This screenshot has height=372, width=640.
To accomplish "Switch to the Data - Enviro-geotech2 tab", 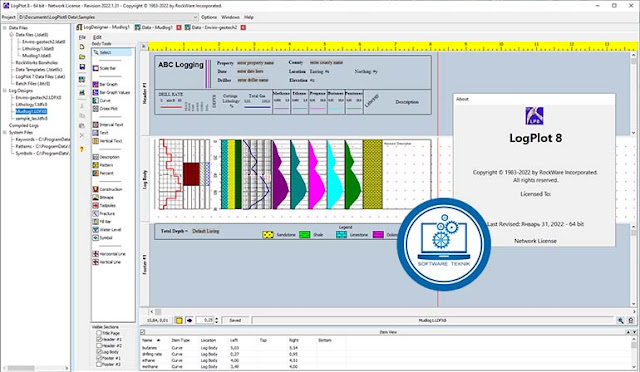I will (x=211, y=28).
